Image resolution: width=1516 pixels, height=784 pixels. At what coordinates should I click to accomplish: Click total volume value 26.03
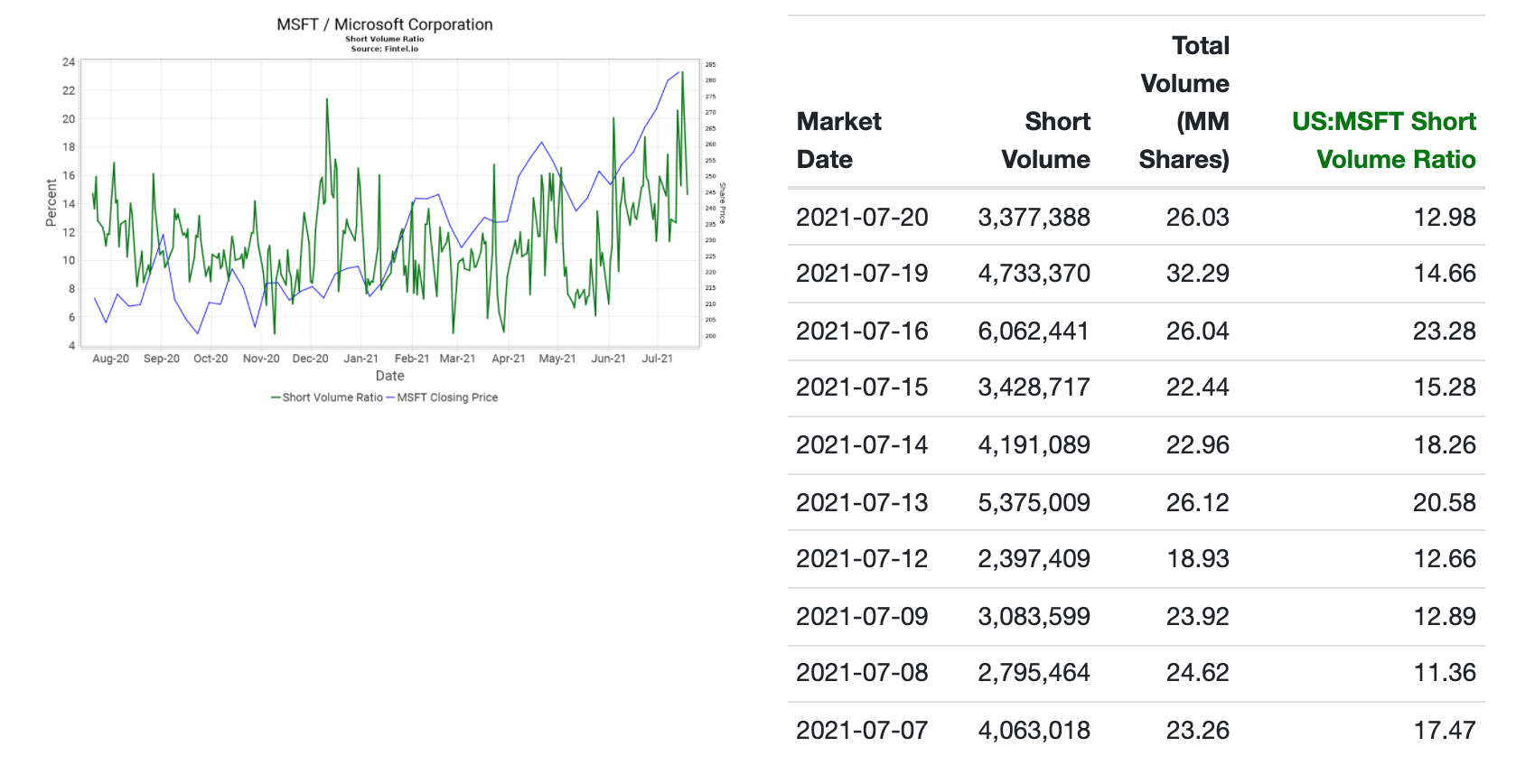click(x=1198, y=217)
